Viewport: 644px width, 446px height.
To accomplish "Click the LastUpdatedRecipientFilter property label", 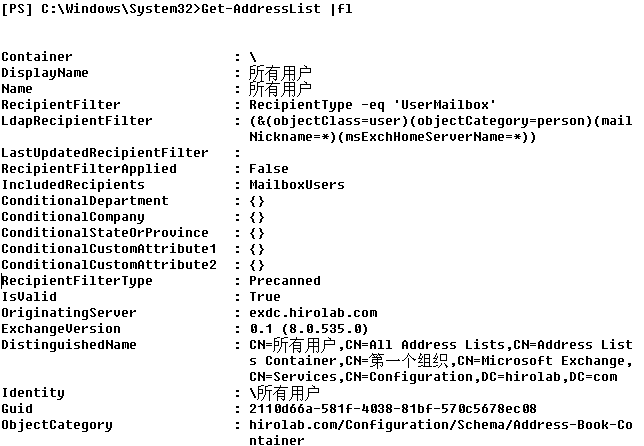I will 105,153.
